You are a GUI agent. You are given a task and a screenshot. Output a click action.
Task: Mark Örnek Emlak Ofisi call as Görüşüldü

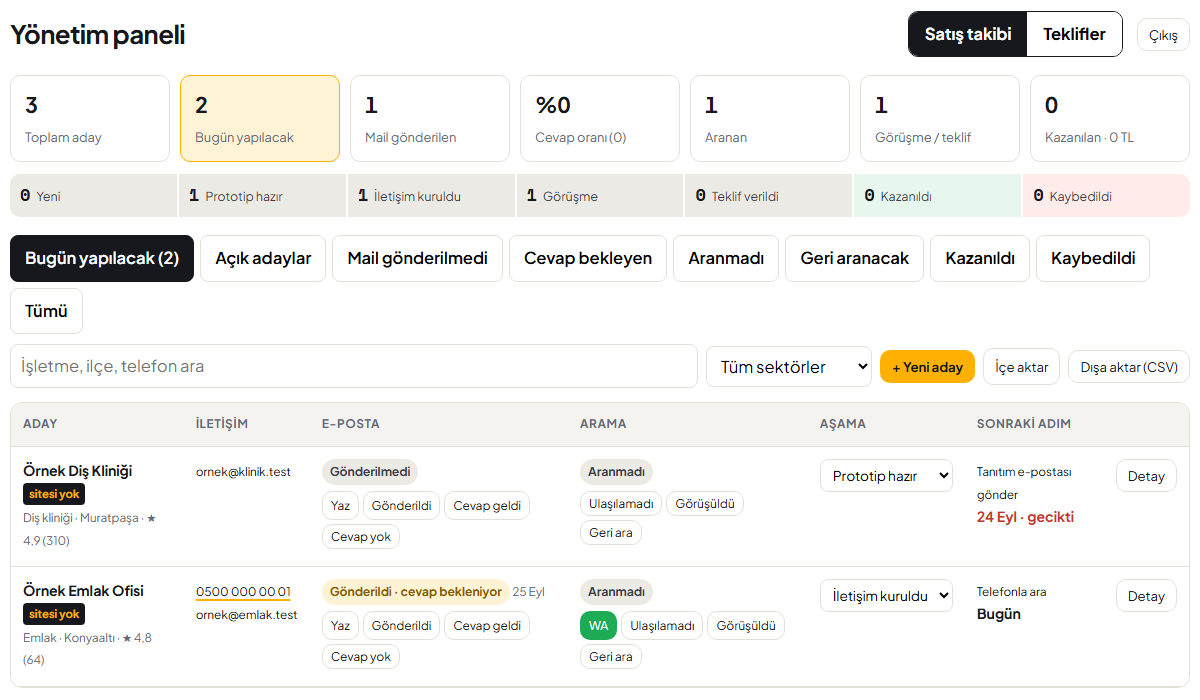pyautogui.click(x=746, y=626)
